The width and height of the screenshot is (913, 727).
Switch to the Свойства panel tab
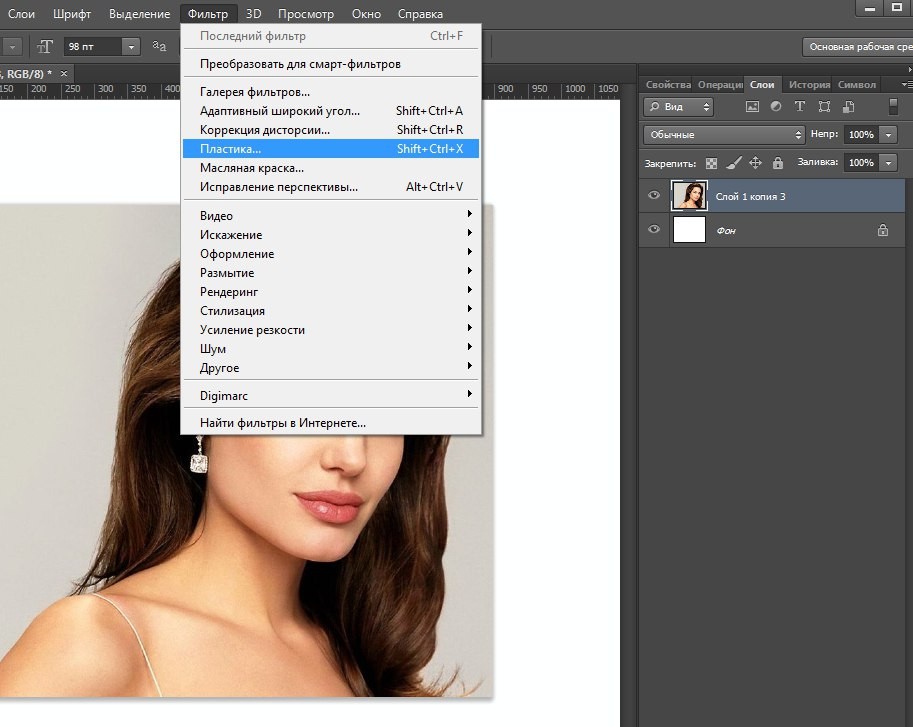click(x=668, y=84)
